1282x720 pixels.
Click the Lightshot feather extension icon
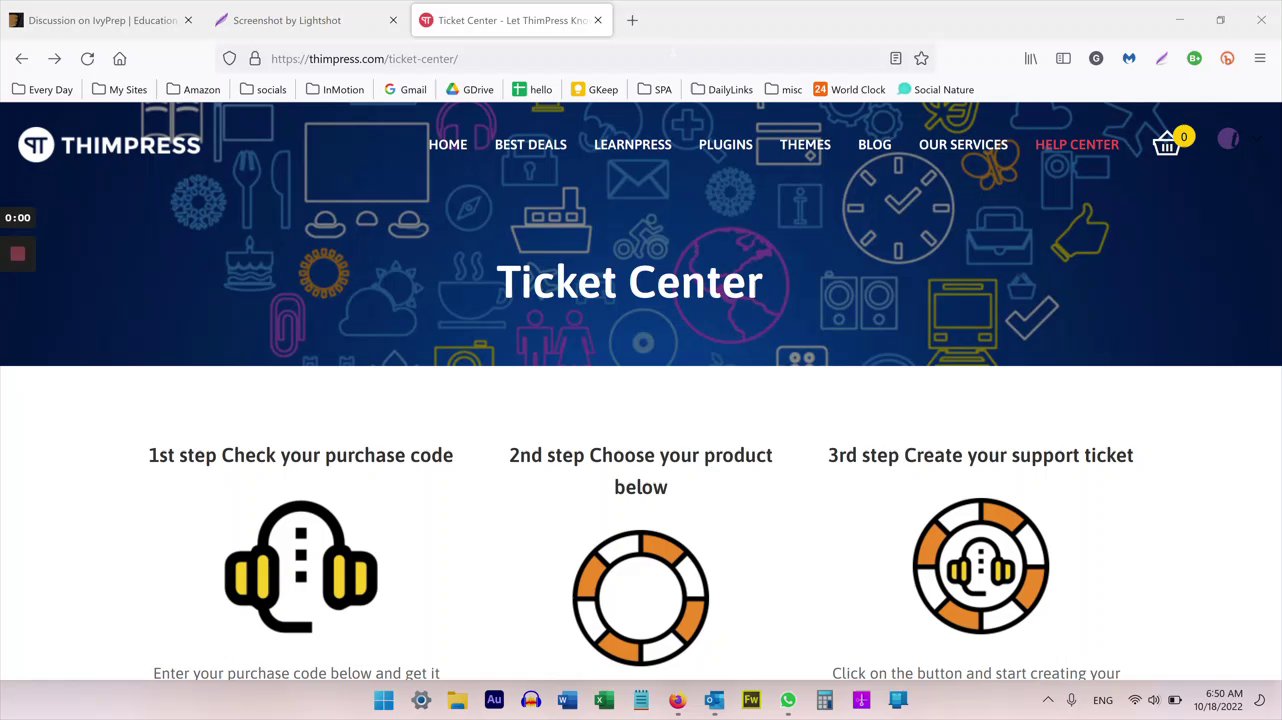coord(1161,59)
